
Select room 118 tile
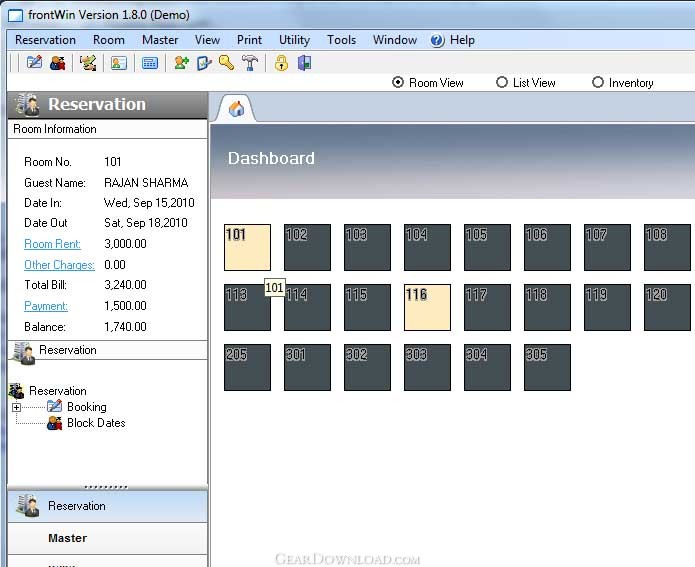click(x=547, y=307)
